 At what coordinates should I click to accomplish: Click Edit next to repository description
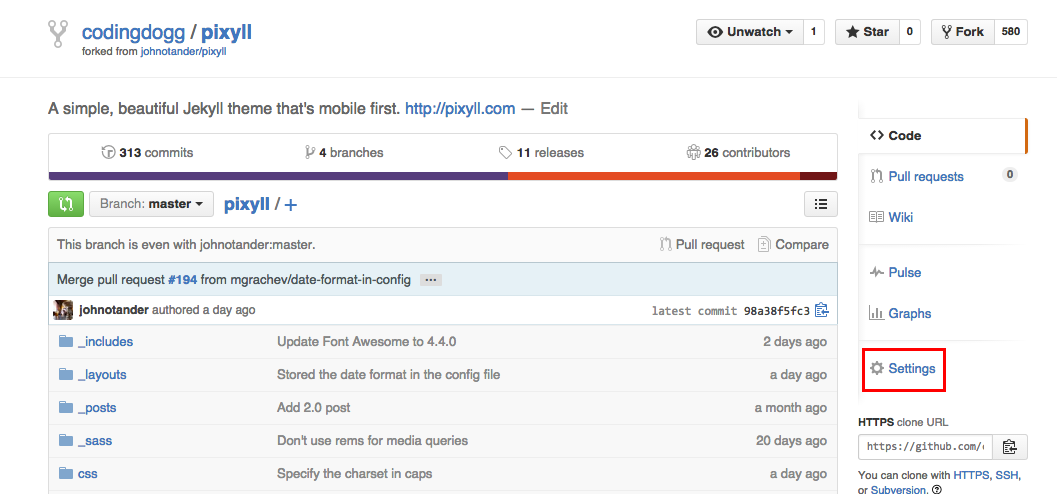pyautogui.click(x=553, y=108)
